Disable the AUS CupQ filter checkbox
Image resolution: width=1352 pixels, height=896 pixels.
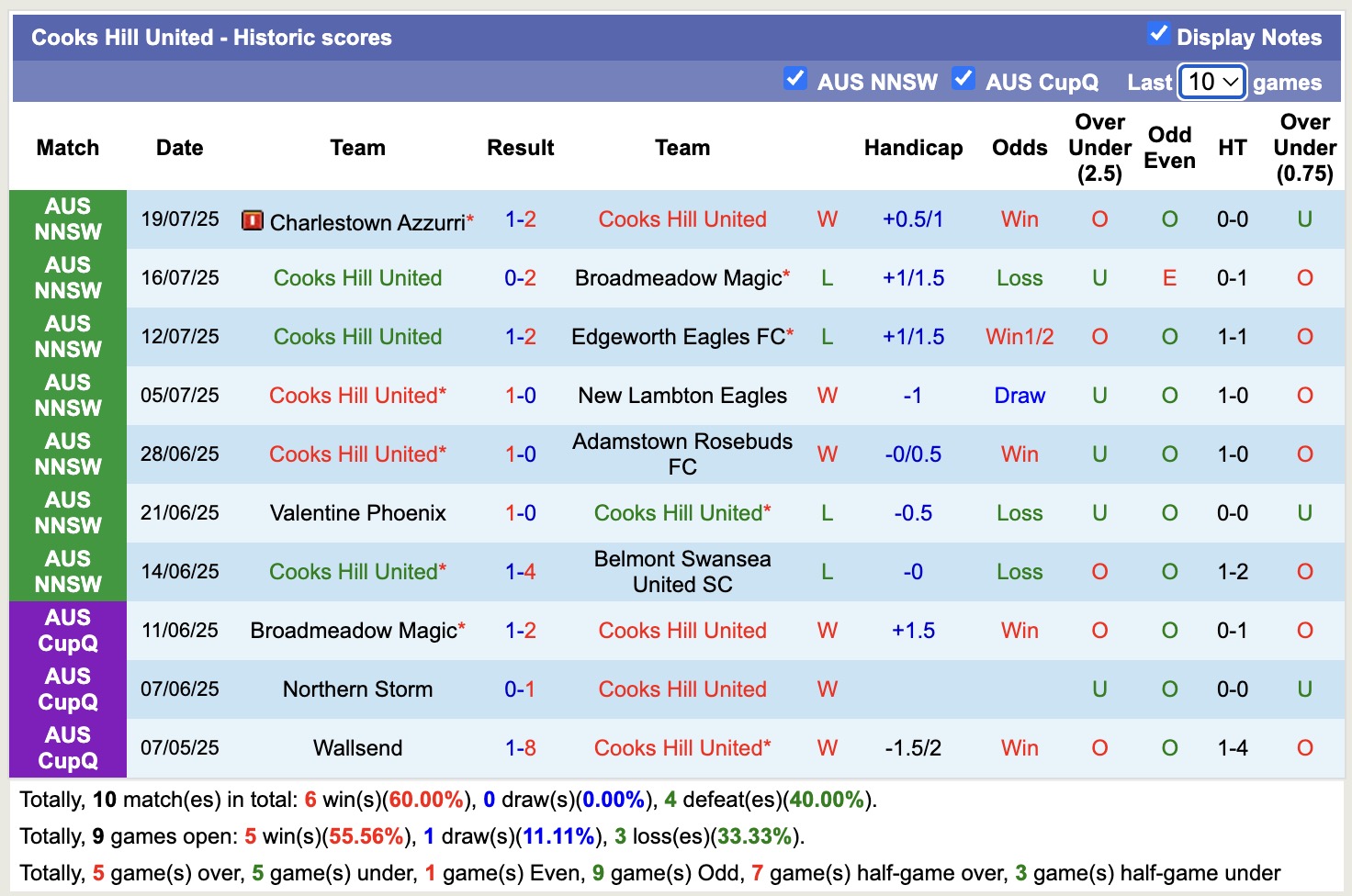[x=963, y=79]
